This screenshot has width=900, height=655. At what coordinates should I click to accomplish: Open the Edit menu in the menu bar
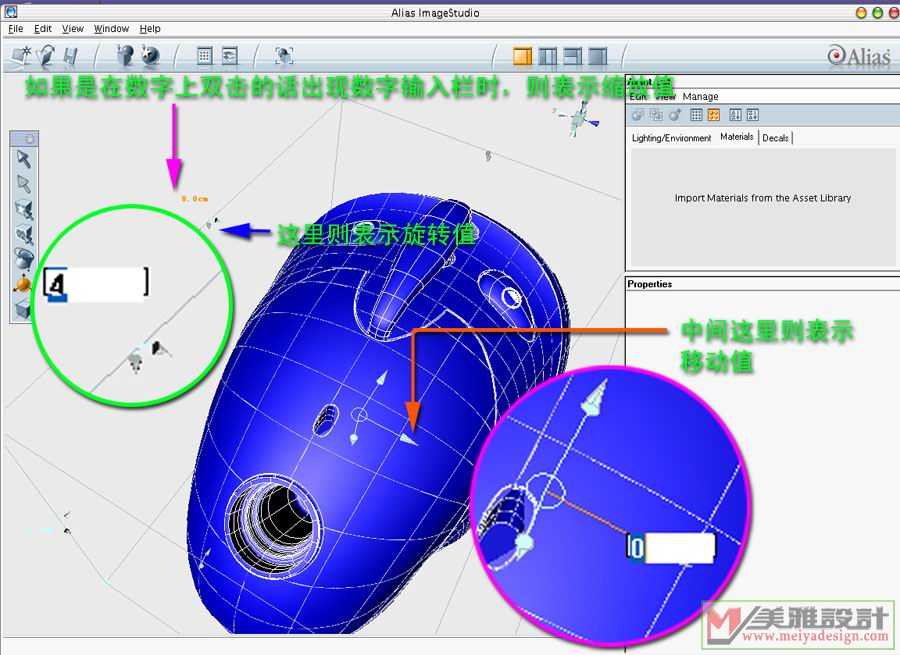[x=42, y=29]
